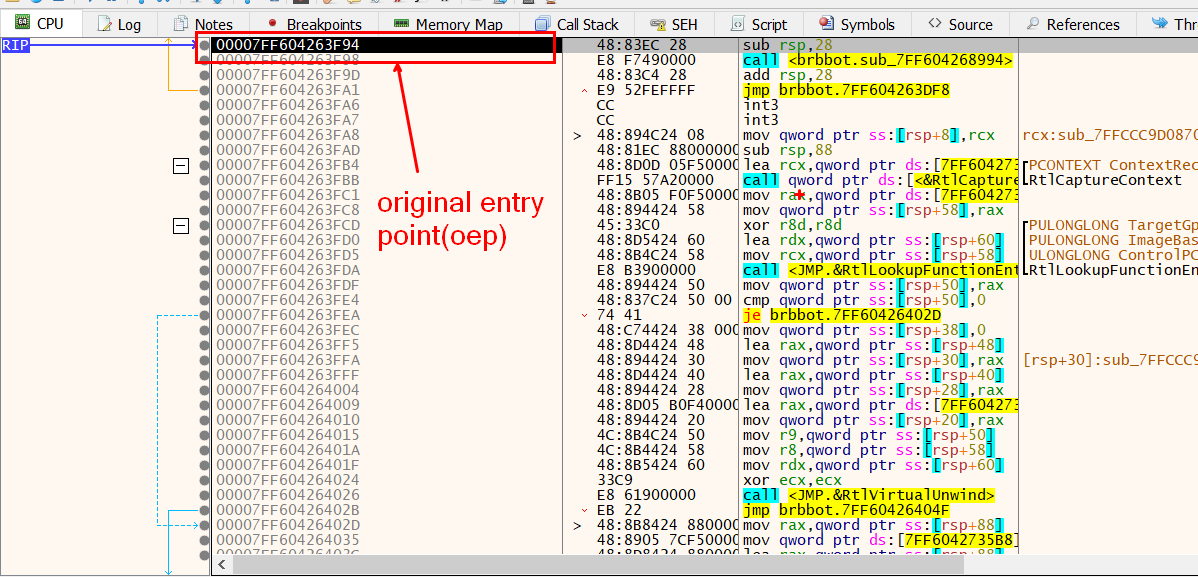Collapse the code block at 00007FF604263FCD
The image size is (1198, 577).
(x=181, y=226)
